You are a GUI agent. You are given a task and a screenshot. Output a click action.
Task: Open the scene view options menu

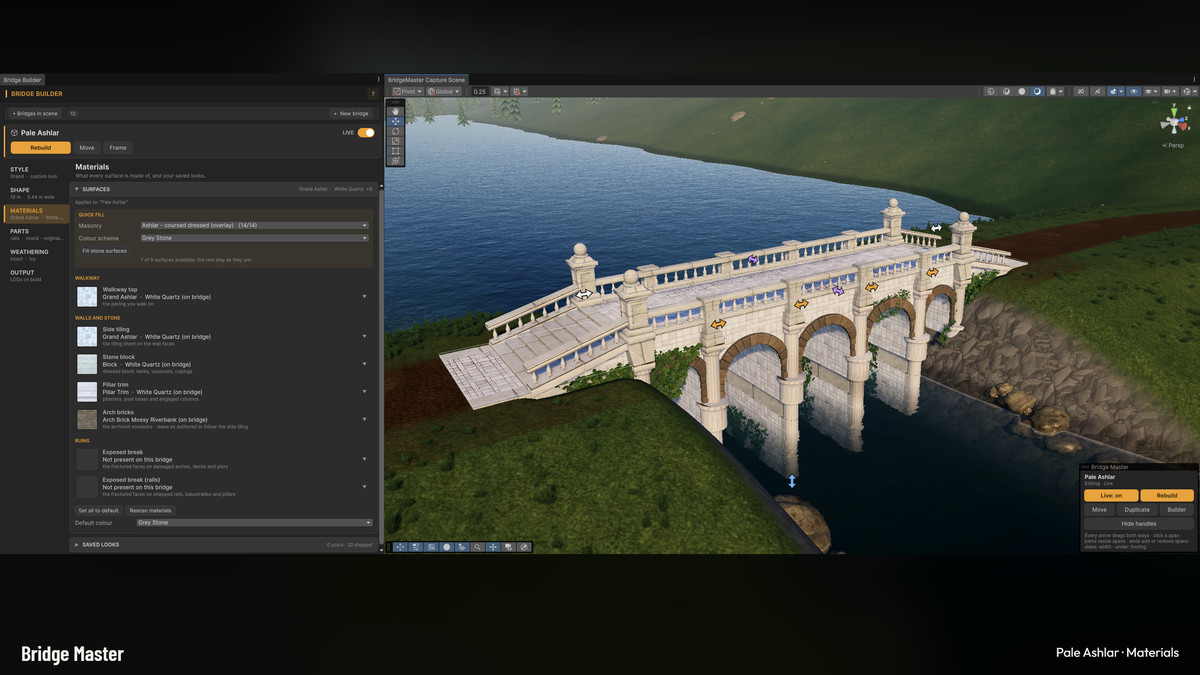pyautogui.click(x=1194, y=79)
